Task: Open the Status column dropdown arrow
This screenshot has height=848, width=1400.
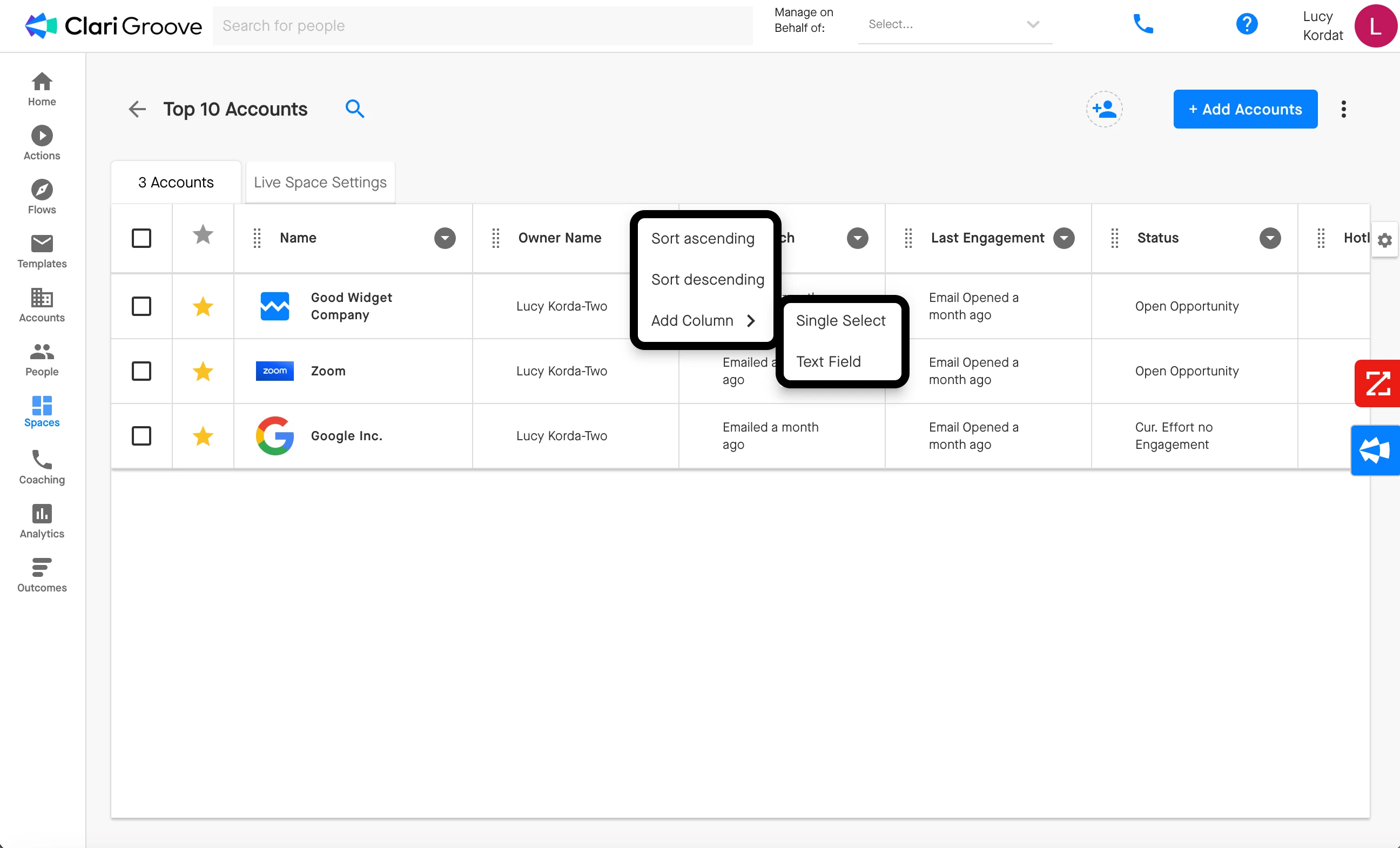Action: [1269, 238]
